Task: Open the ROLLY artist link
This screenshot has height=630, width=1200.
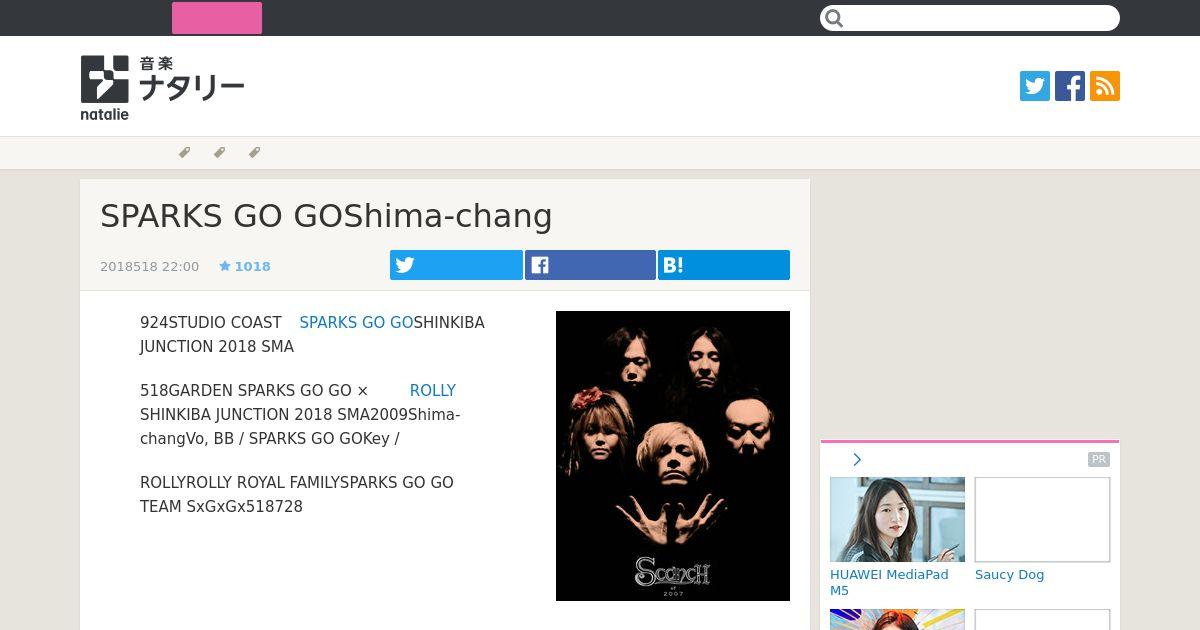Action: [x=433, y=391]
